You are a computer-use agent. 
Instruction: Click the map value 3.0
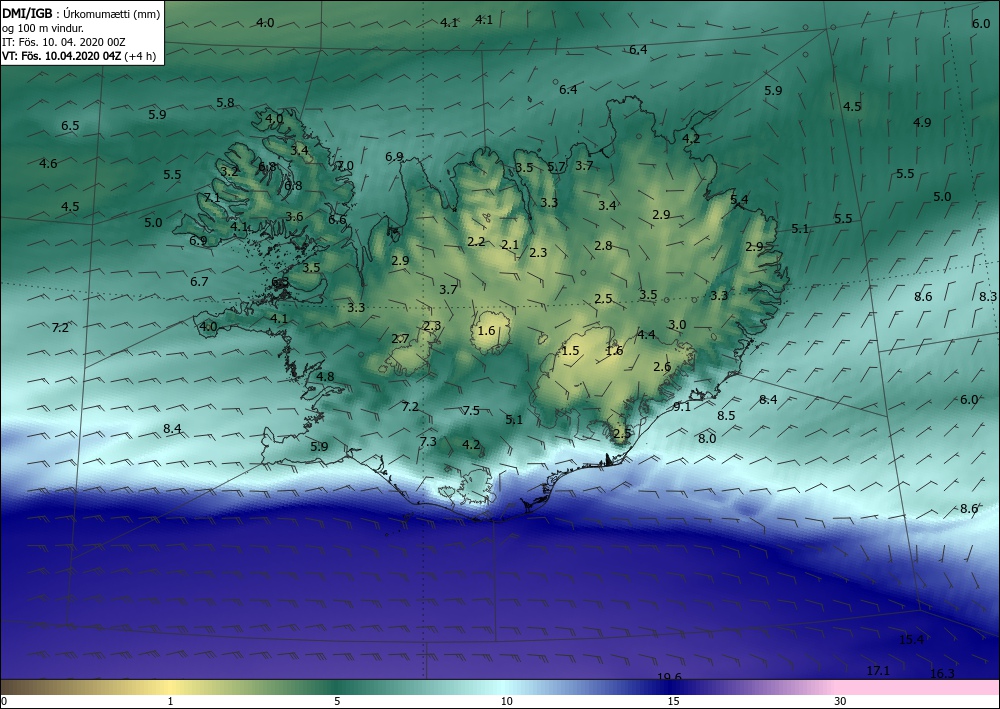[677, 325]
